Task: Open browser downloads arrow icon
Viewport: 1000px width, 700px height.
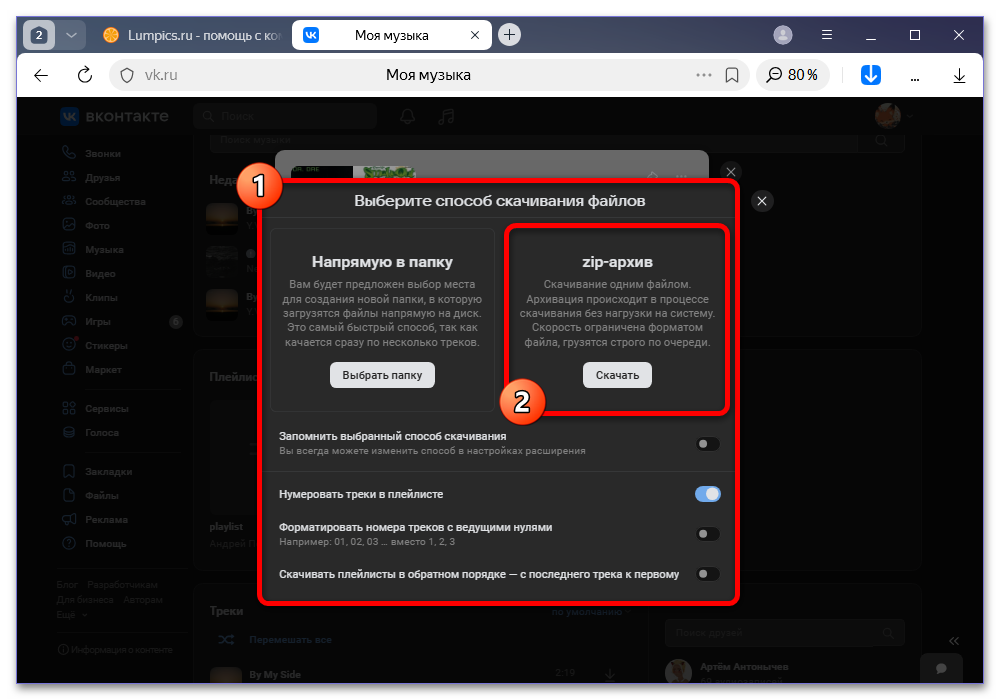Action: coord(959,76)
